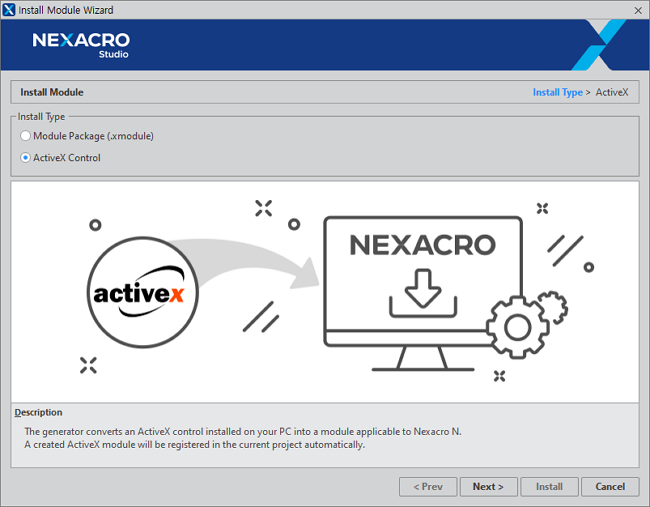Click the Install Type breadcrumb step
Image resolution: width=650 pixels, height=507 pixels.
pos(557,93)
